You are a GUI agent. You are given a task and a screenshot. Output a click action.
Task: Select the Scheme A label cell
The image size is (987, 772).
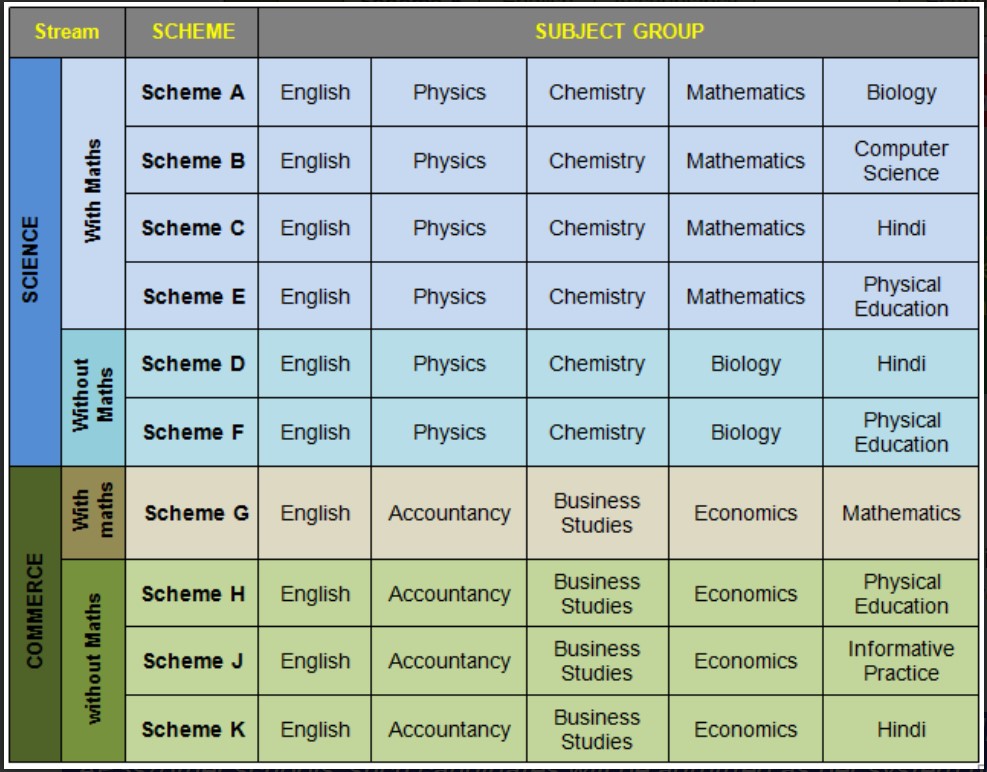point(192,92)
